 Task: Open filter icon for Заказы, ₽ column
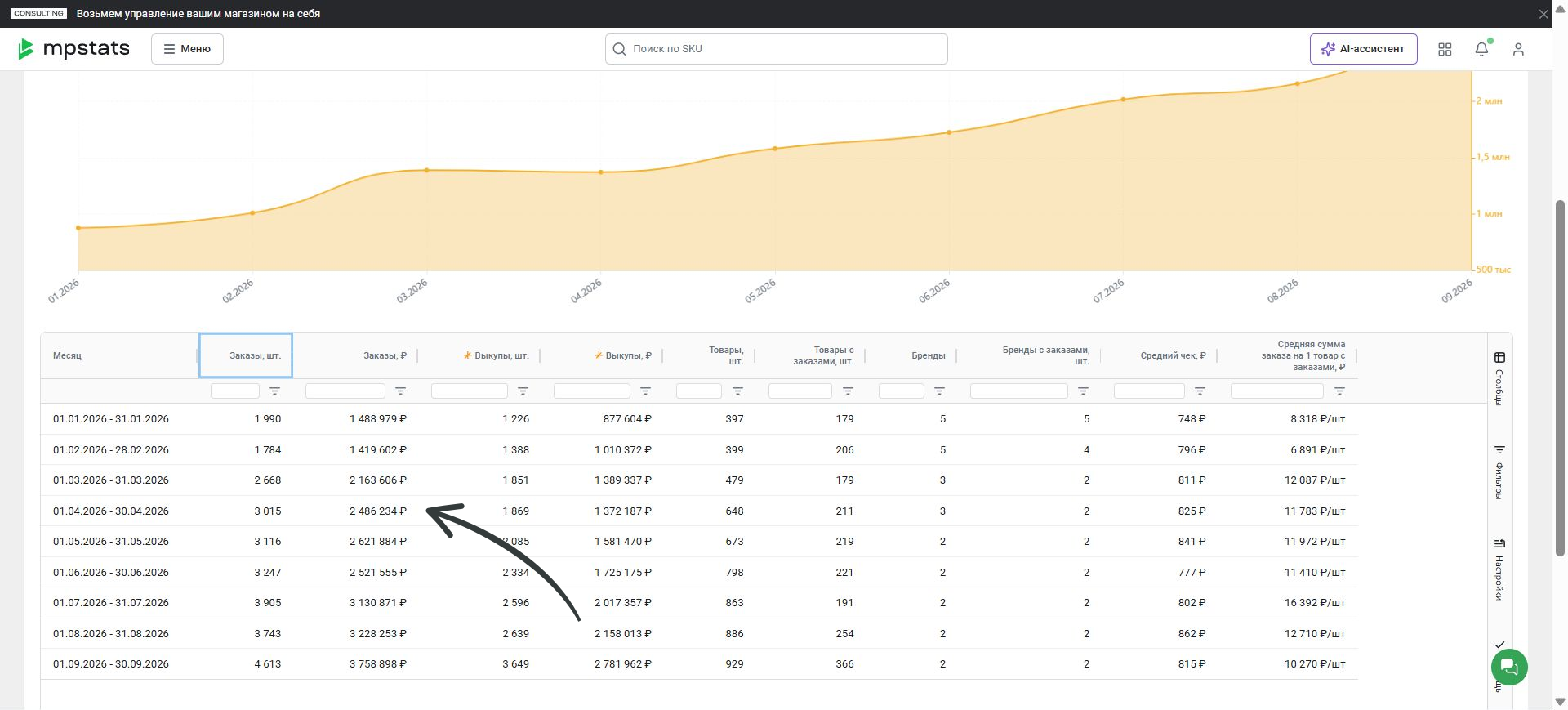coord(400,391)
